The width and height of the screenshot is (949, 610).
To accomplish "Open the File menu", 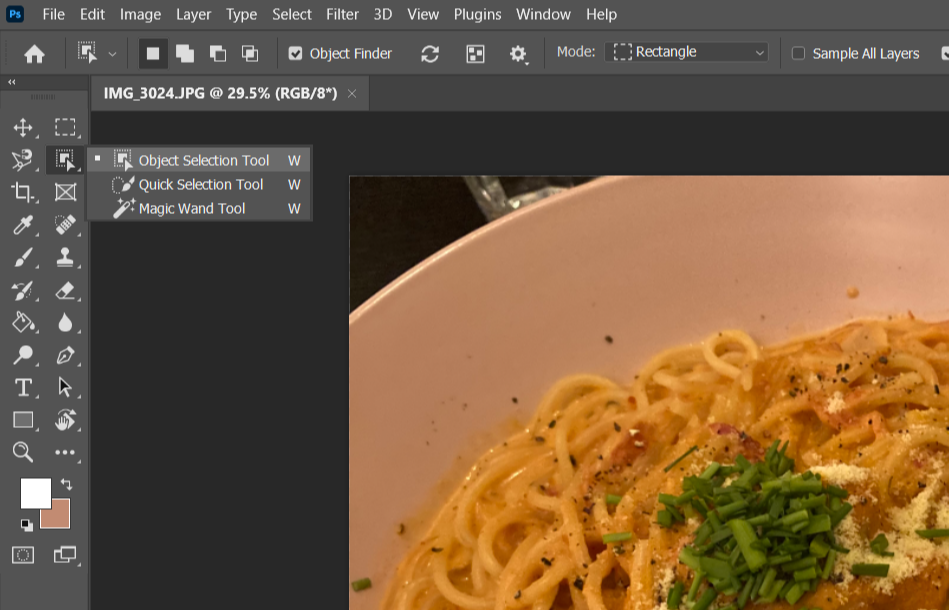I will (x=53, y=15).
